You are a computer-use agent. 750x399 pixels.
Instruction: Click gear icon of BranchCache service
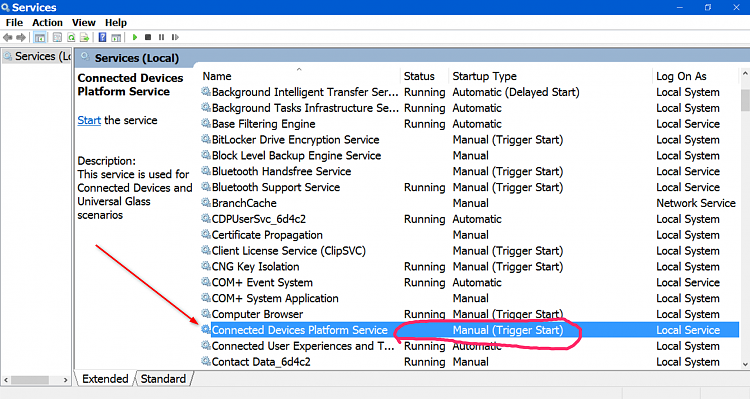[206, 203]
